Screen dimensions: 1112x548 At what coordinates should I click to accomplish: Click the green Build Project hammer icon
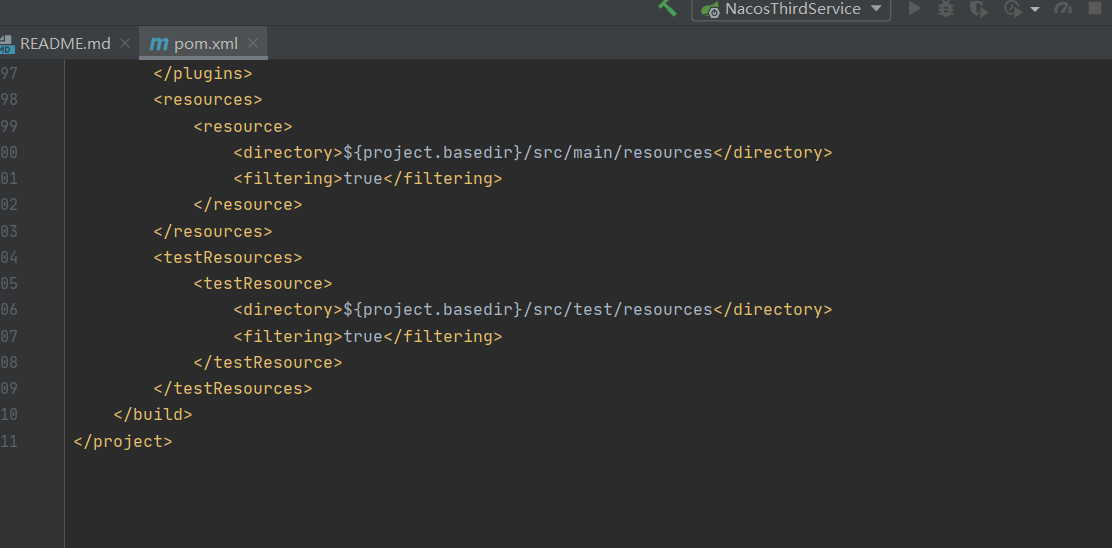[667, 8]
